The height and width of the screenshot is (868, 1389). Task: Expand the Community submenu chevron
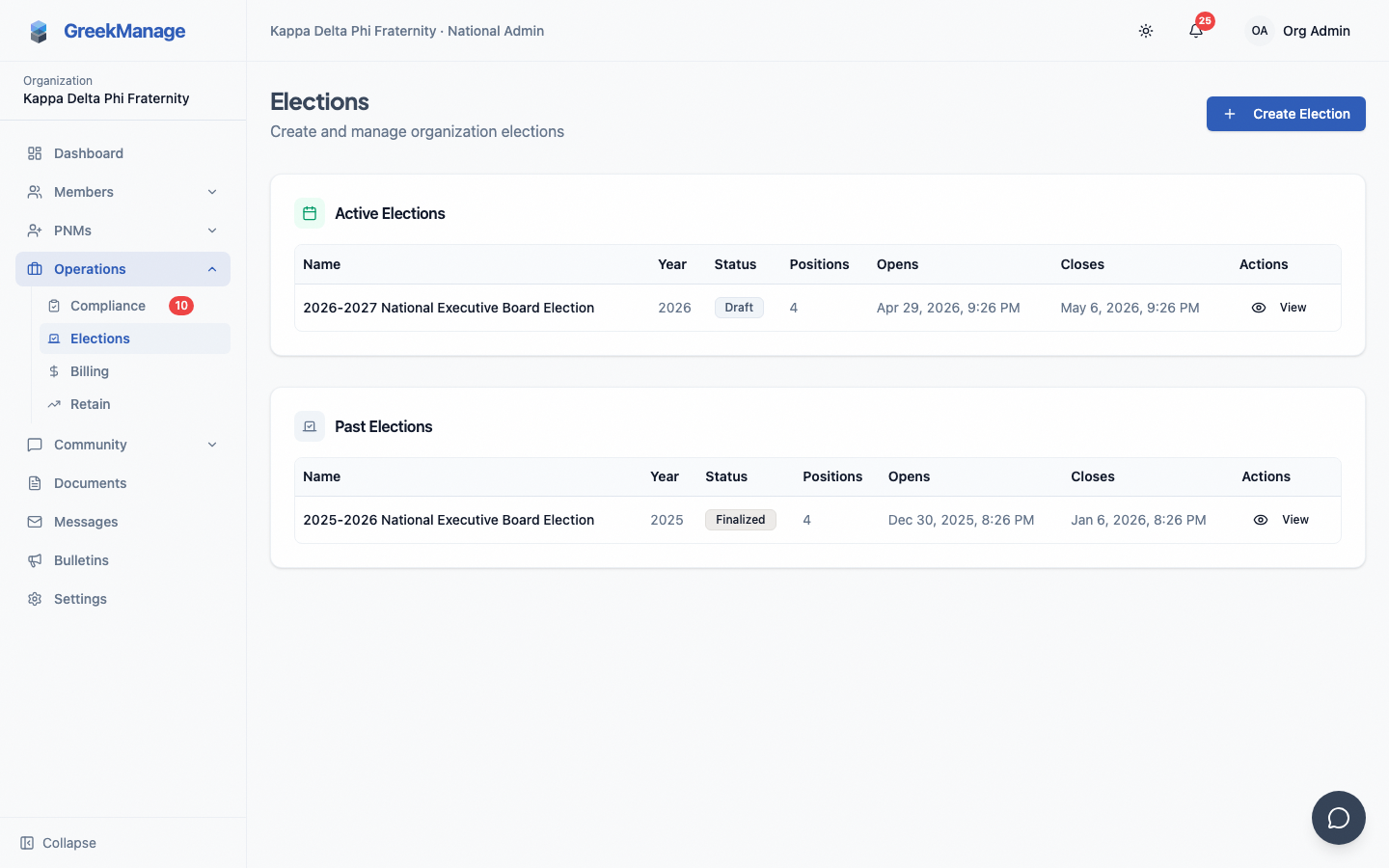212,445
